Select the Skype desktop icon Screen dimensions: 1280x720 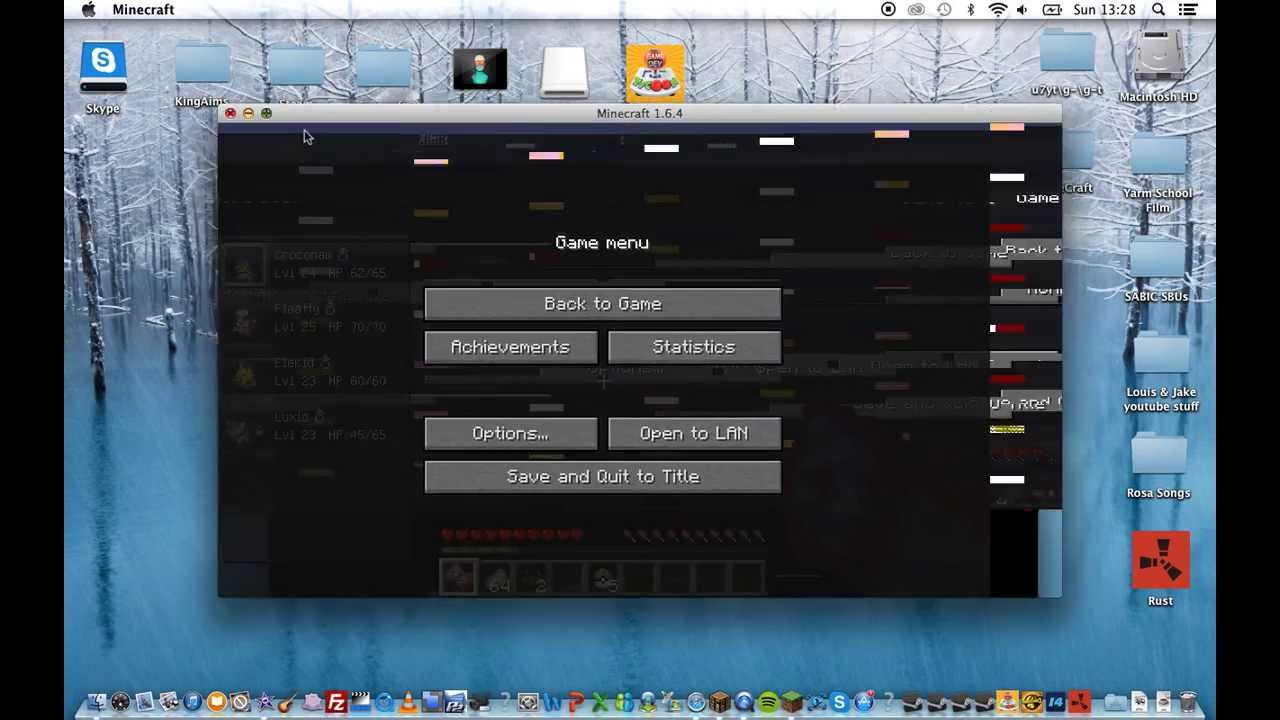tap(103, 70)
